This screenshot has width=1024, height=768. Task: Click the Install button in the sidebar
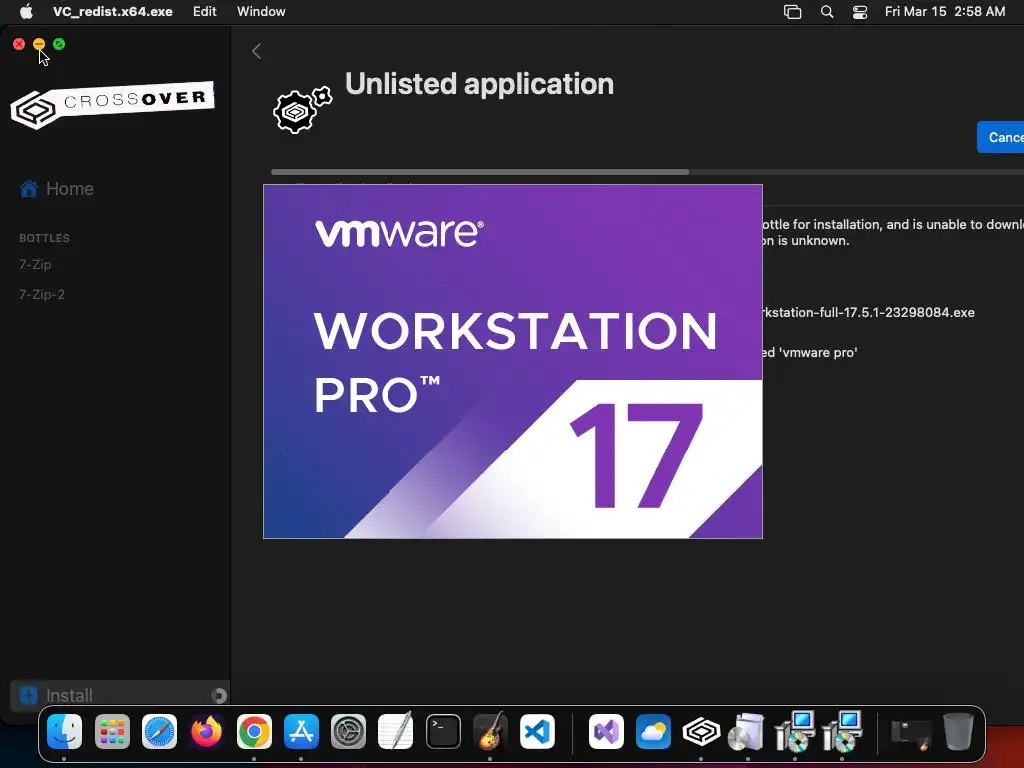point(120,696)
